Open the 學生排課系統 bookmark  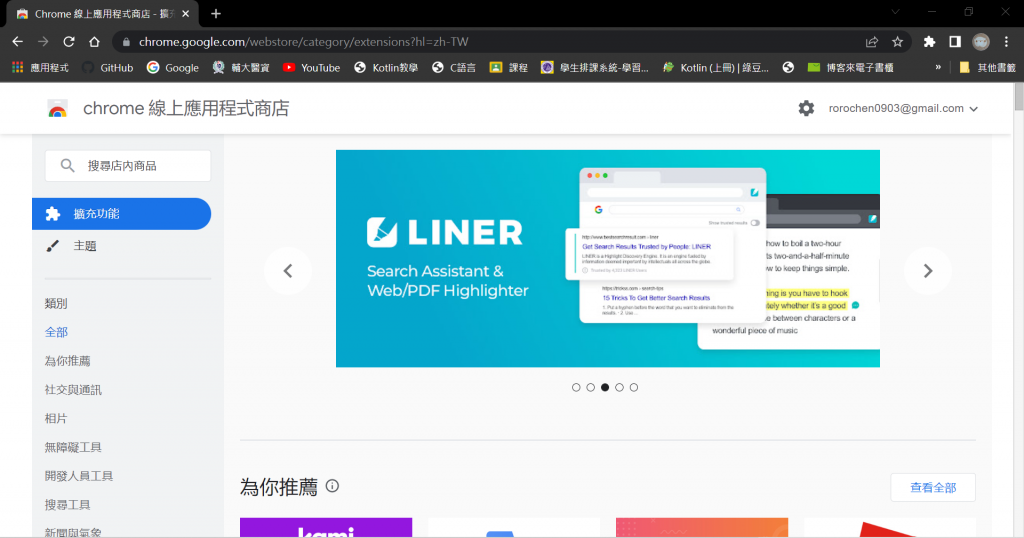click(x=595, y=67)
